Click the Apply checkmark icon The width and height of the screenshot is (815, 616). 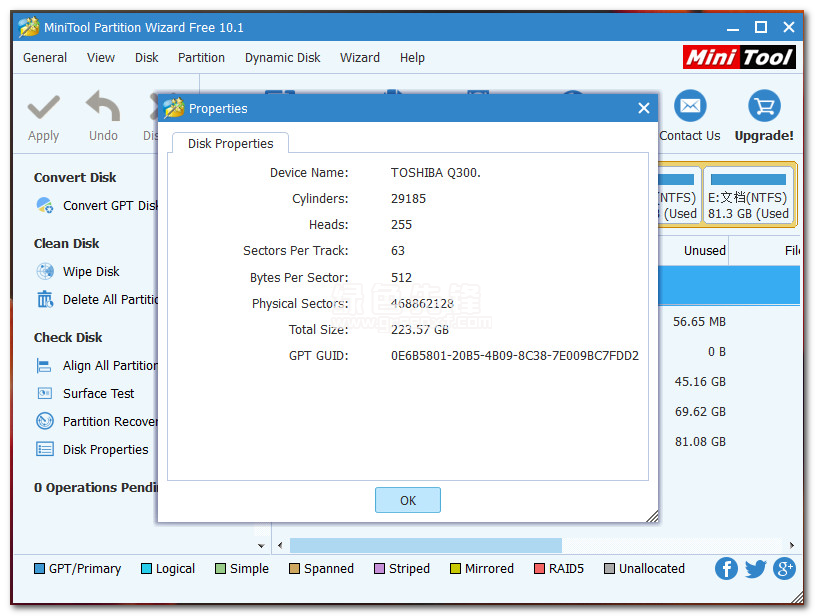coord(44,107)
